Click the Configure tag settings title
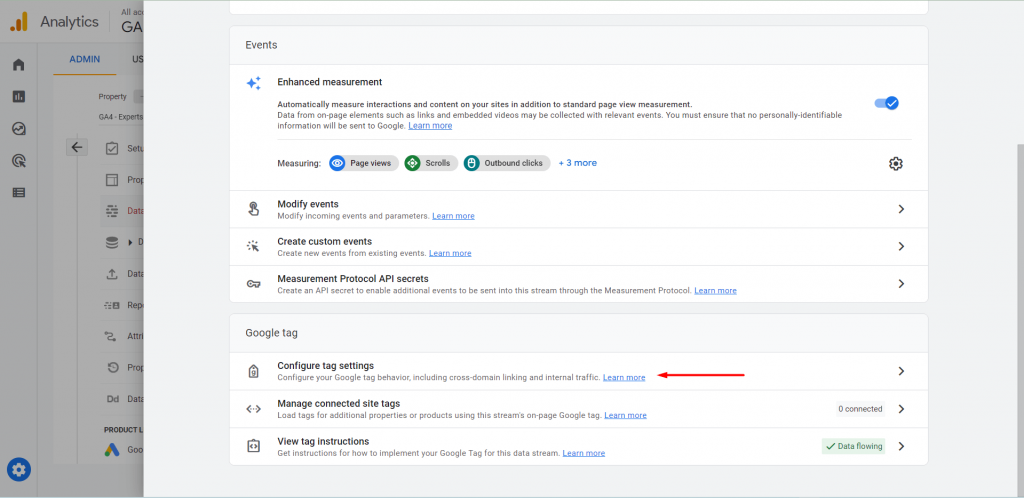1024x498 pixels. (326, 366)
